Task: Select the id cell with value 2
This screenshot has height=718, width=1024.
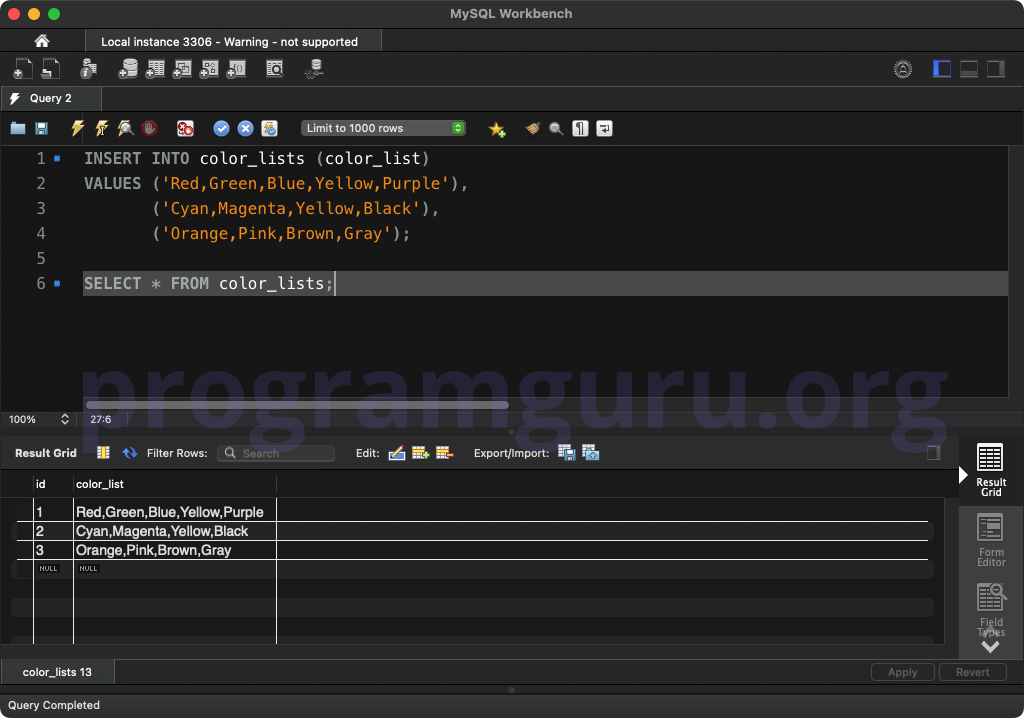Action: (53, 531)
